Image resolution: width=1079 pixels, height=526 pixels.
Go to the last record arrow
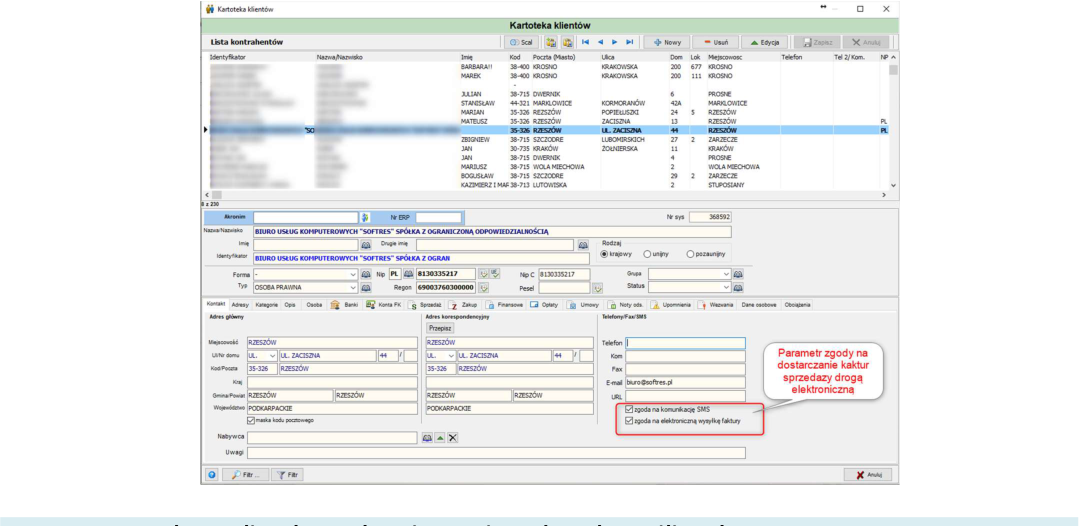click(x=630, y=42)
